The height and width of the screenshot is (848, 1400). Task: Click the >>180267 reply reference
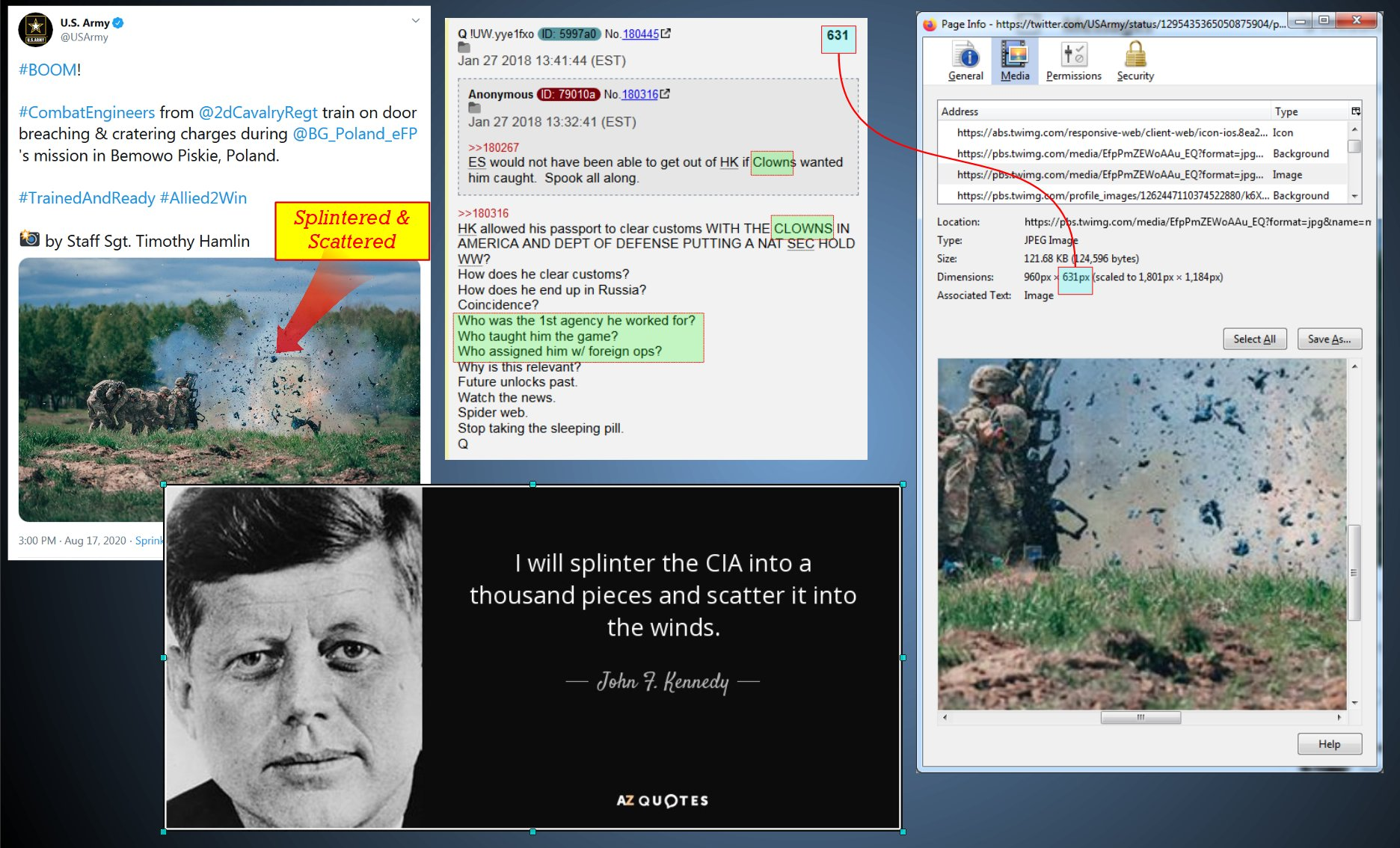pyautogui.click(x=493, y=147)
